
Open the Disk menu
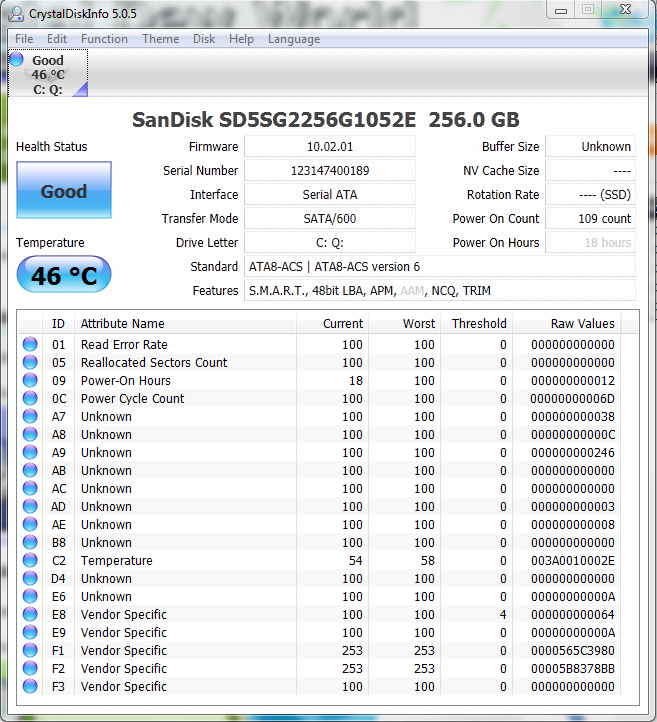204,39
